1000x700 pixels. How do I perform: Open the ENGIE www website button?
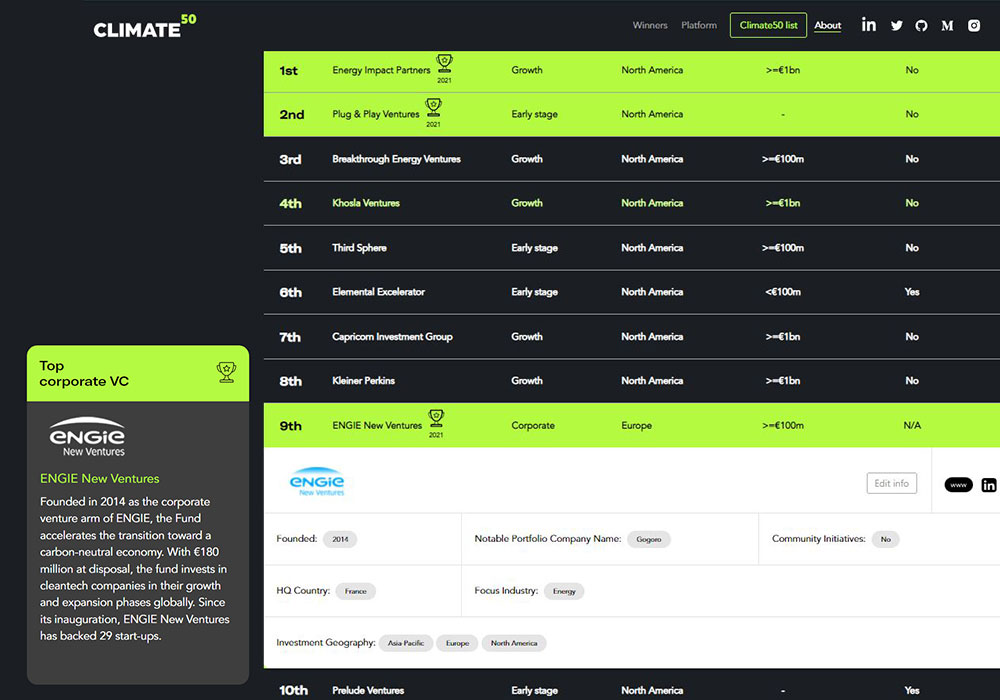point(958,485)
